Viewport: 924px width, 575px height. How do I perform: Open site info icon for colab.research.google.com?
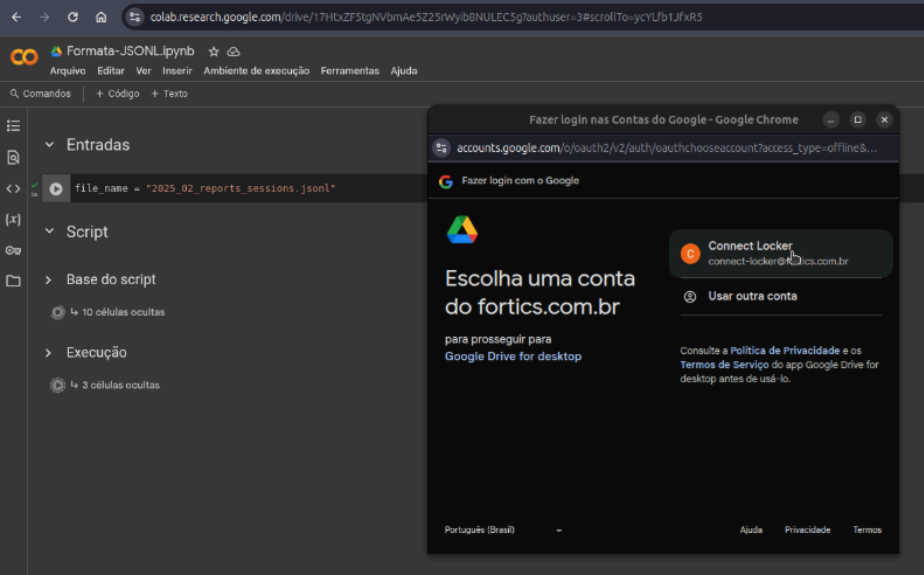135,17
